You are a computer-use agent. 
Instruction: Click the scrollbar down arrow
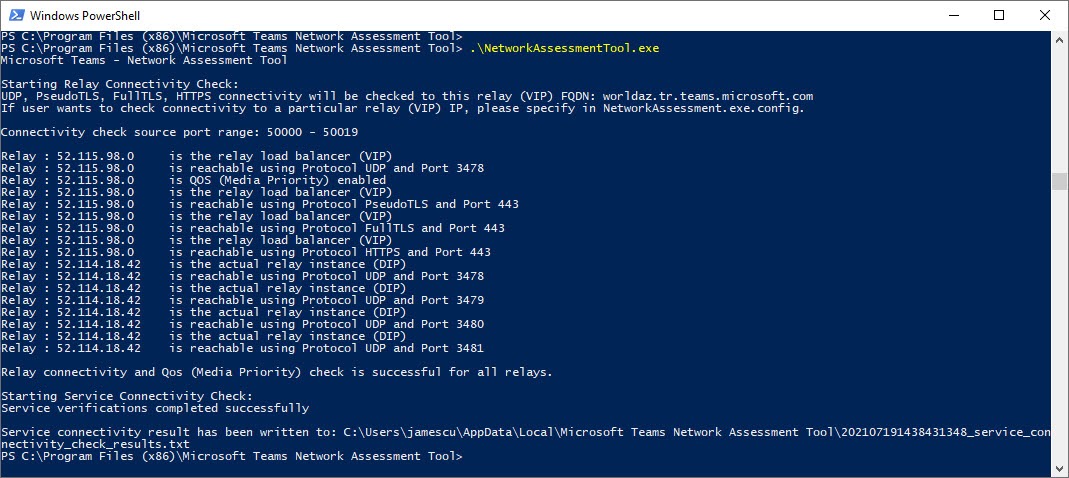(1059, 470)
